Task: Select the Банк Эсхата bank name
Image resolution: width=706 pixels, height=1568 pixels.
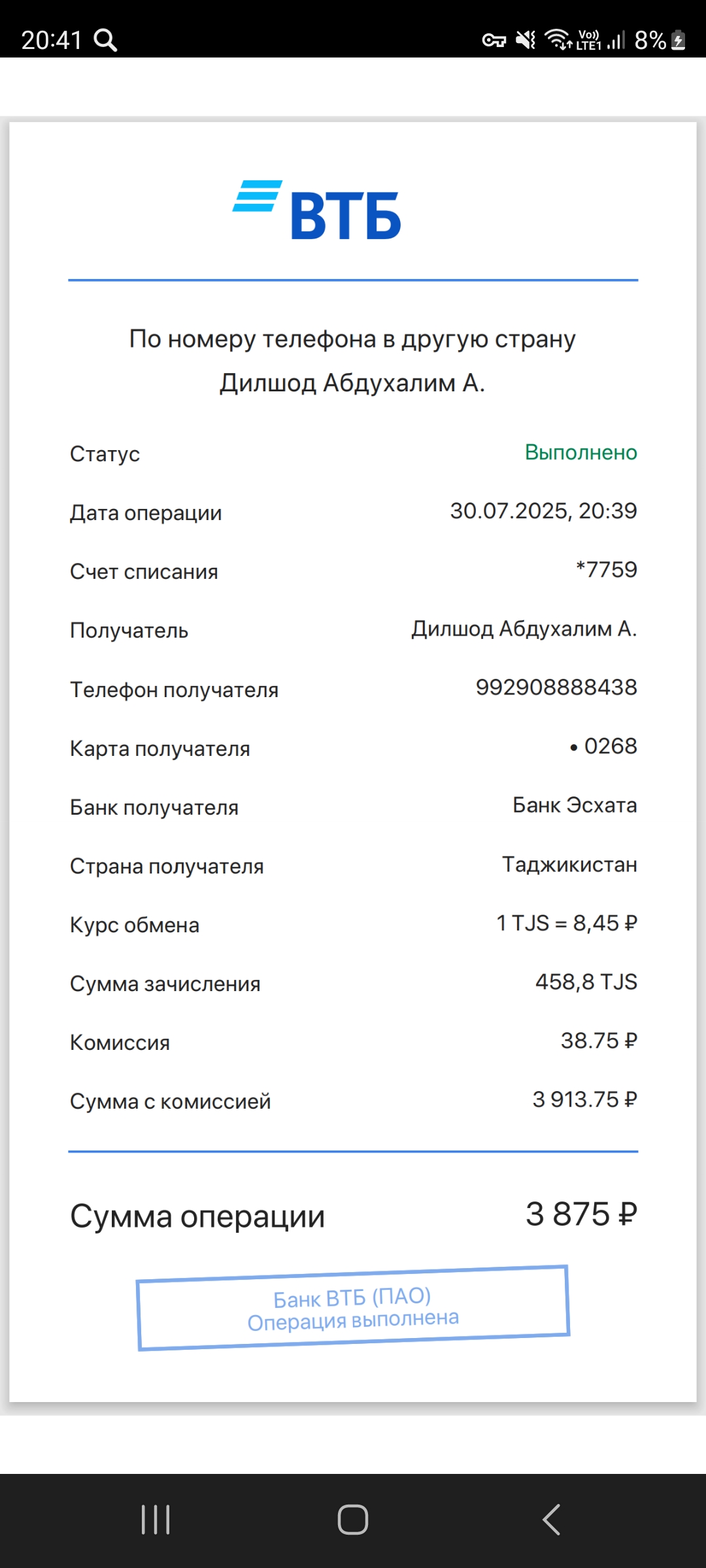Action: click(575, 805)
